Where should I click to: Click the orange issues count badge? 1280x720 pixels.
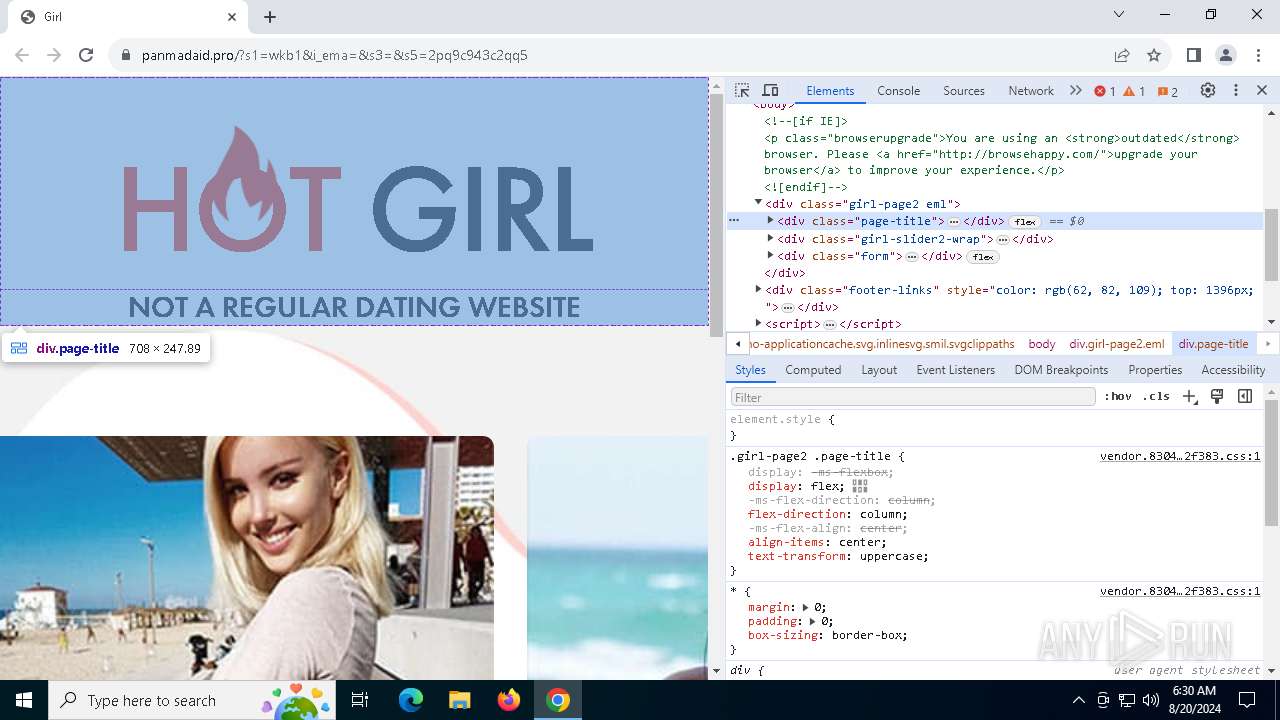click(1167, 91)
